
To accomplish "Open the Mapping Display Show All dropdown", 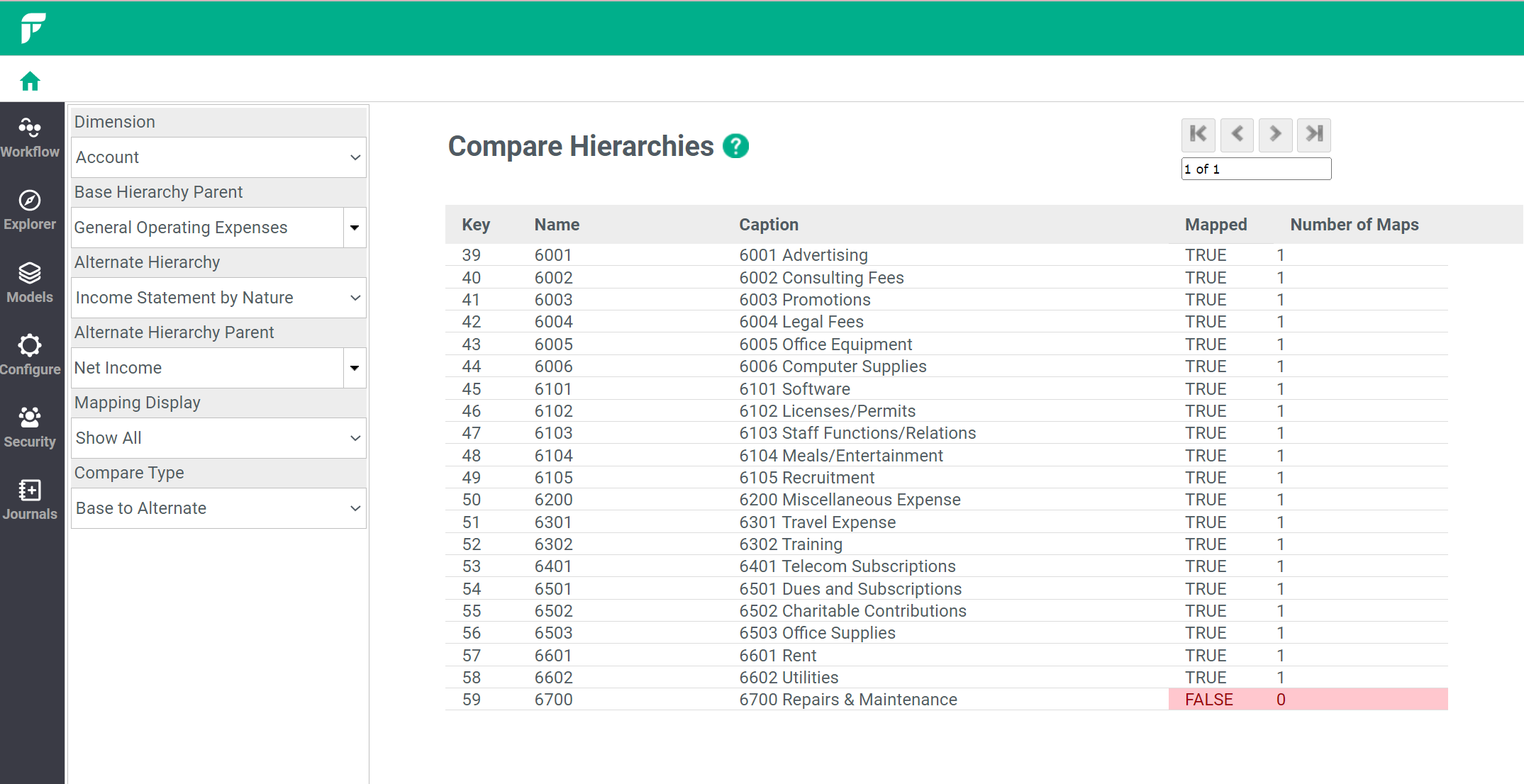I will [x=218, y=438].
